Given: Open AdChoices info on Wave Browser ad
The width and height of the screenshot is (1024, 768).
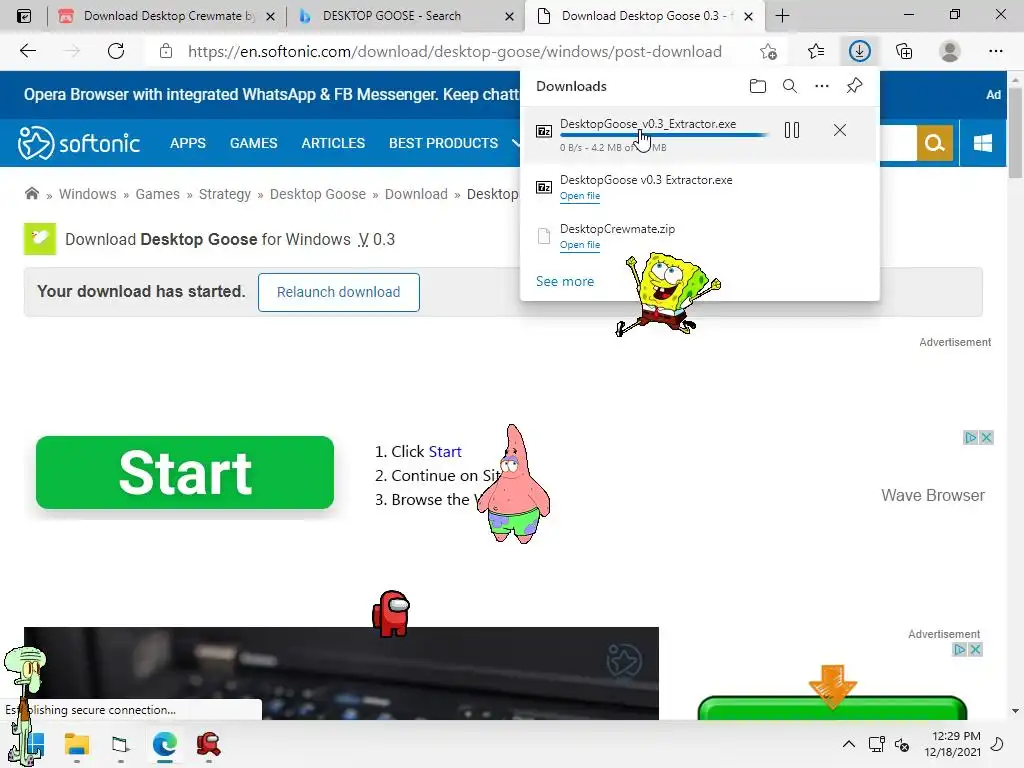Looking at the screenshot, I should [x=971, y=438].
